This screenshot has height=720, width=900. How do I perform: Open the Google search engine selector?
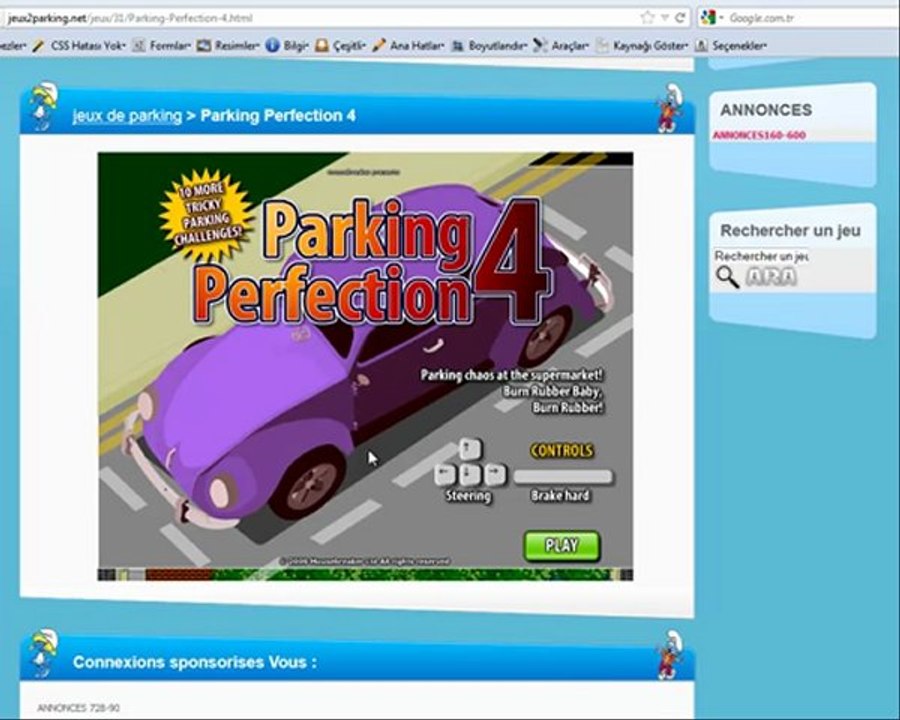click(x=712, y=18)
